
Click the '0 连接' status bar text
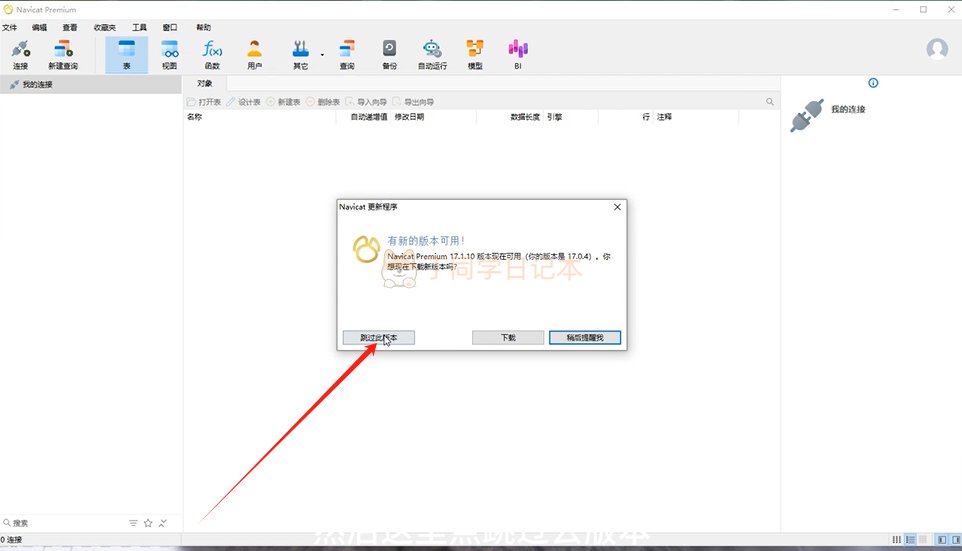pyautogui.click(x=11, y=539)
